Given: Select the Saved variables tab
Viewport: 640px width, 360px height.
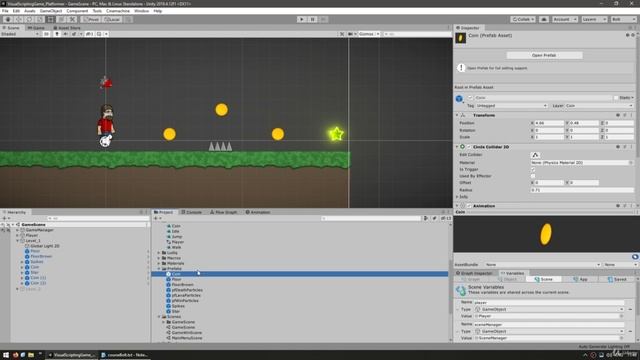Looking at the screenshot, I should [617, 279].
